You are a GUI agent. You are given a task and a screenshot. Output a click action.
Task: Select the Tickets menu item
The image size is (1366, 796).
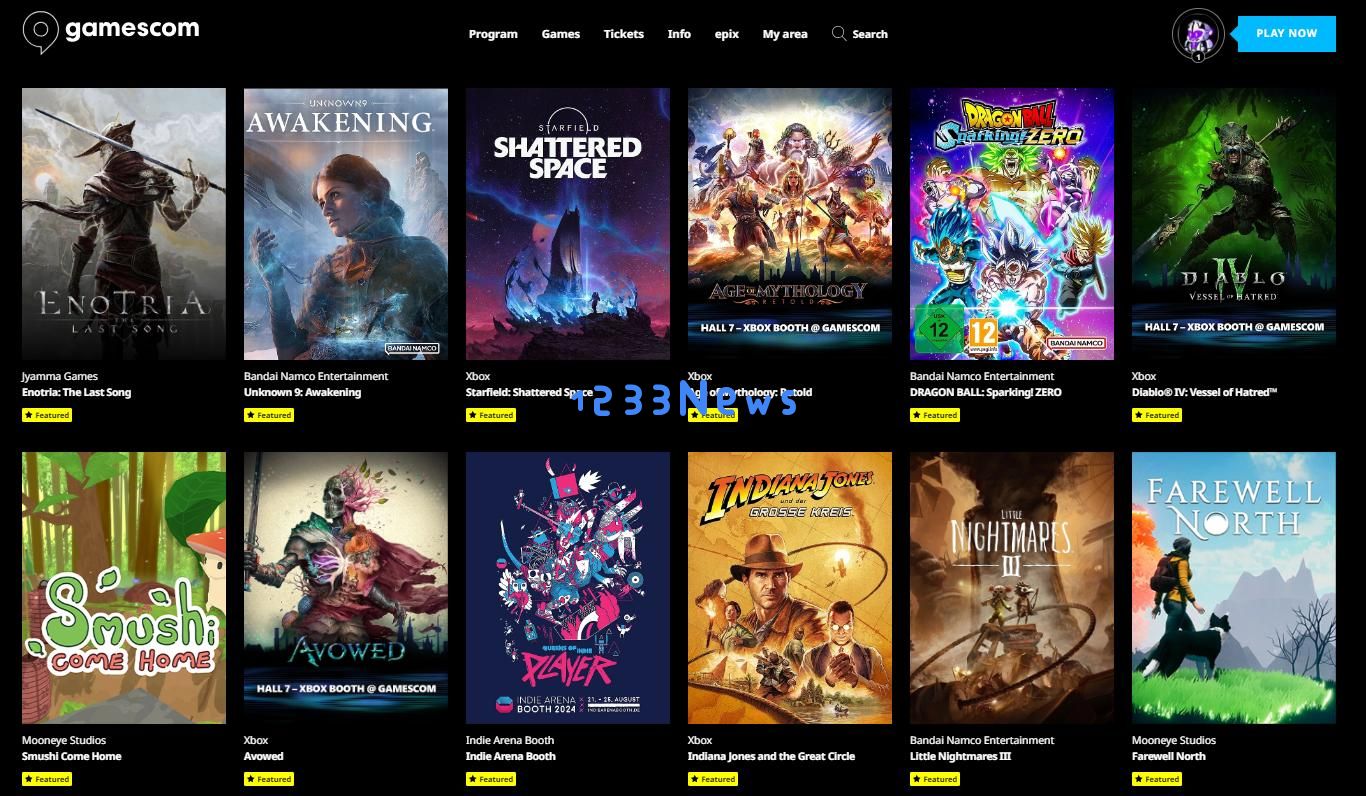click(x=624, y=34)
